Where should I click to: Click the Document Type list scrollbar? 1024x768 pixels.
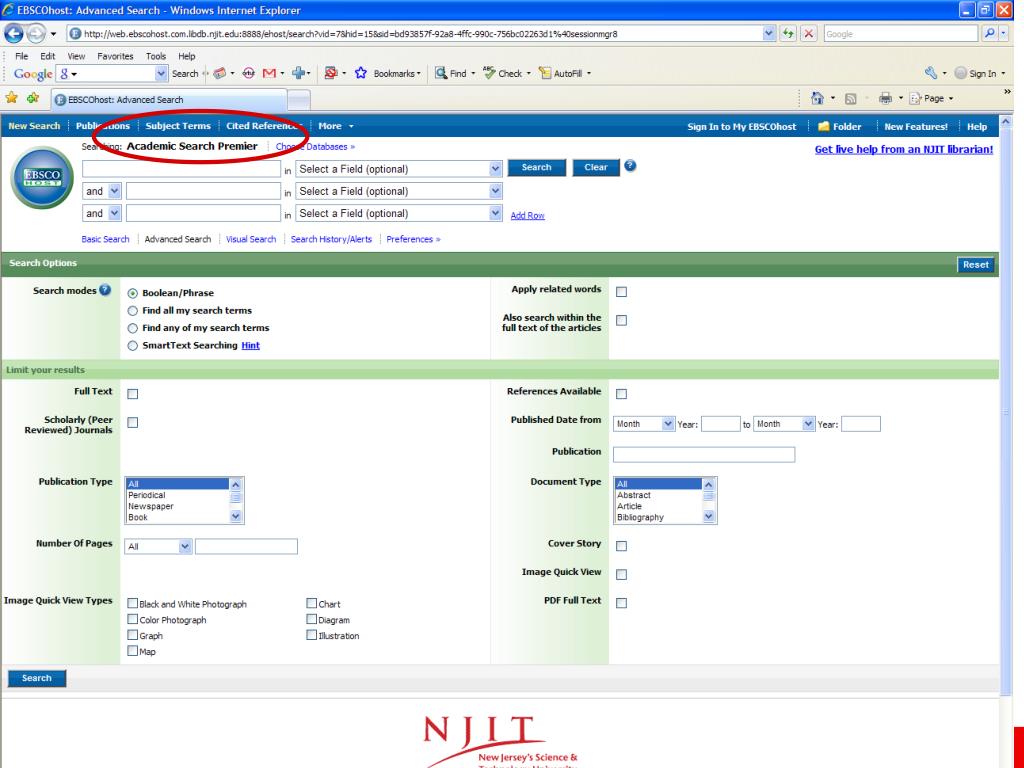point(709,500)
